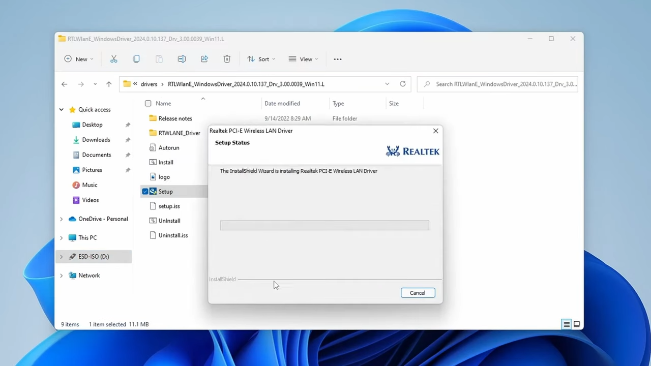Uncheck the Setup file checkbox

[145, 191]
